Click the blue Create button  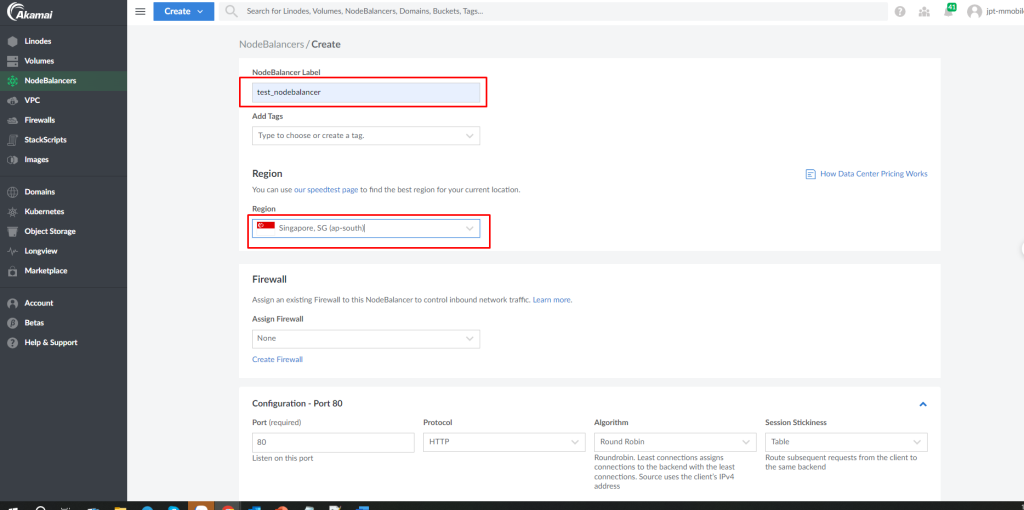click(x=184, y=11)
